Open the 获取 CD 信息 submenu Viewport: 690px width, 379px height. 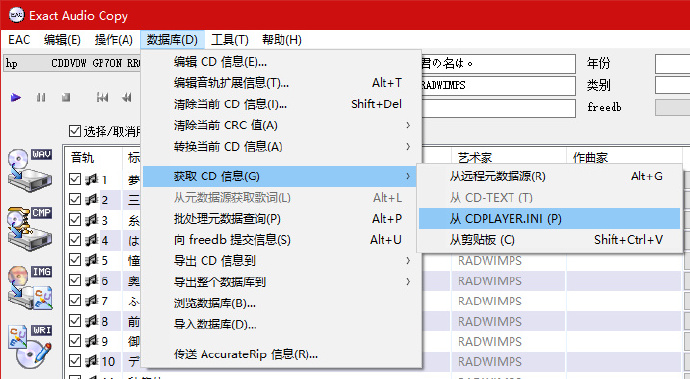coord(280,176)
